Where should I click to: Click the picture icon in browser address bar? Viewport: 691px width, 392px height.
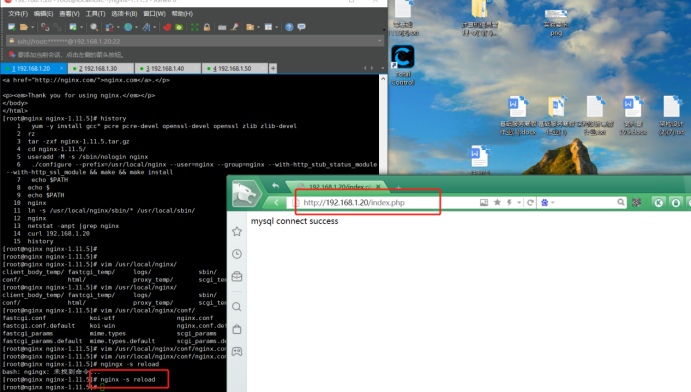(x=484, y=202)
